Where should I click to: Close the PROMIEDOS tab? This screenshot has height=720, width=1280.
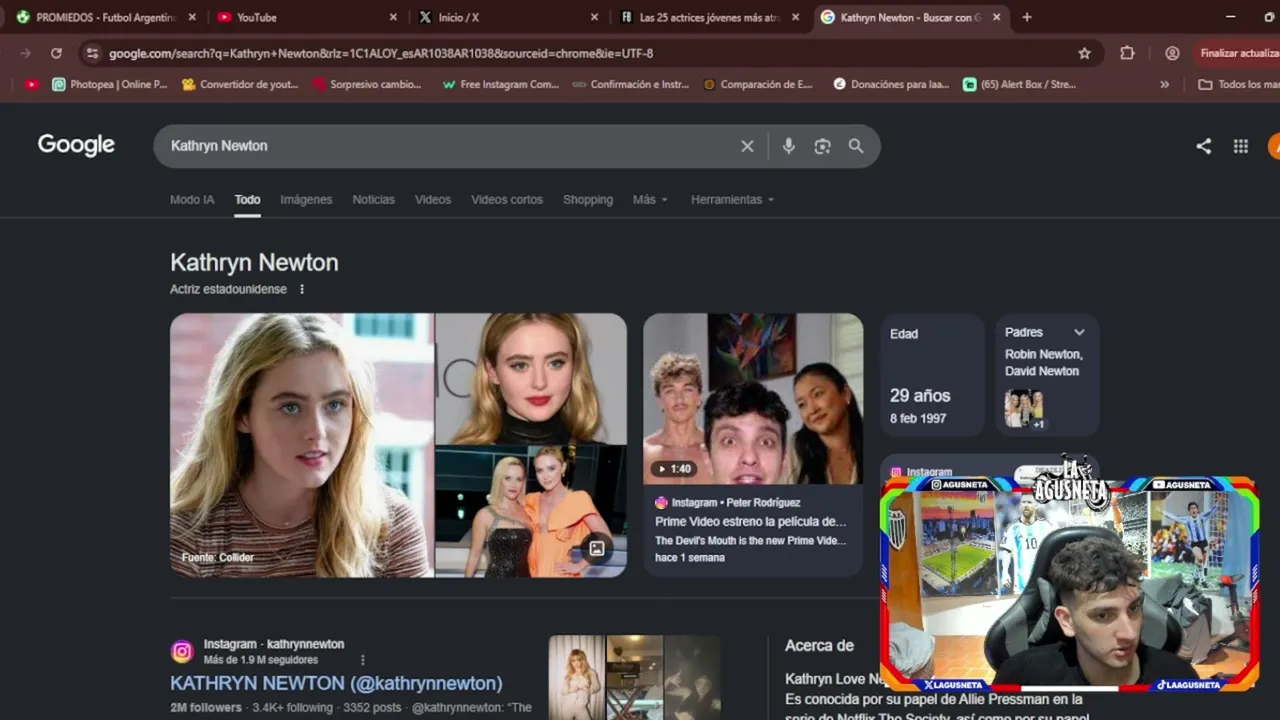point(192,17)
